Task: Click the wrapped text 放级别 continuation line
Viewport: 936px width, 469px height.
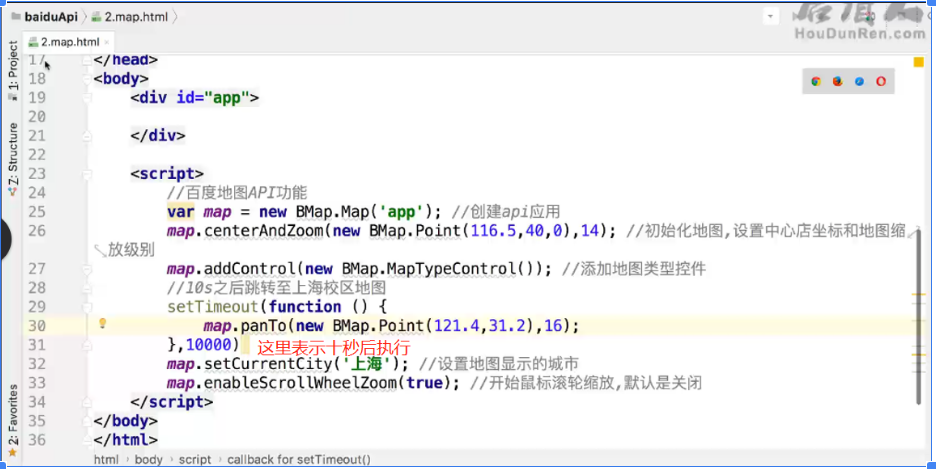Action: pyautogui.click(x=131, y=249)
